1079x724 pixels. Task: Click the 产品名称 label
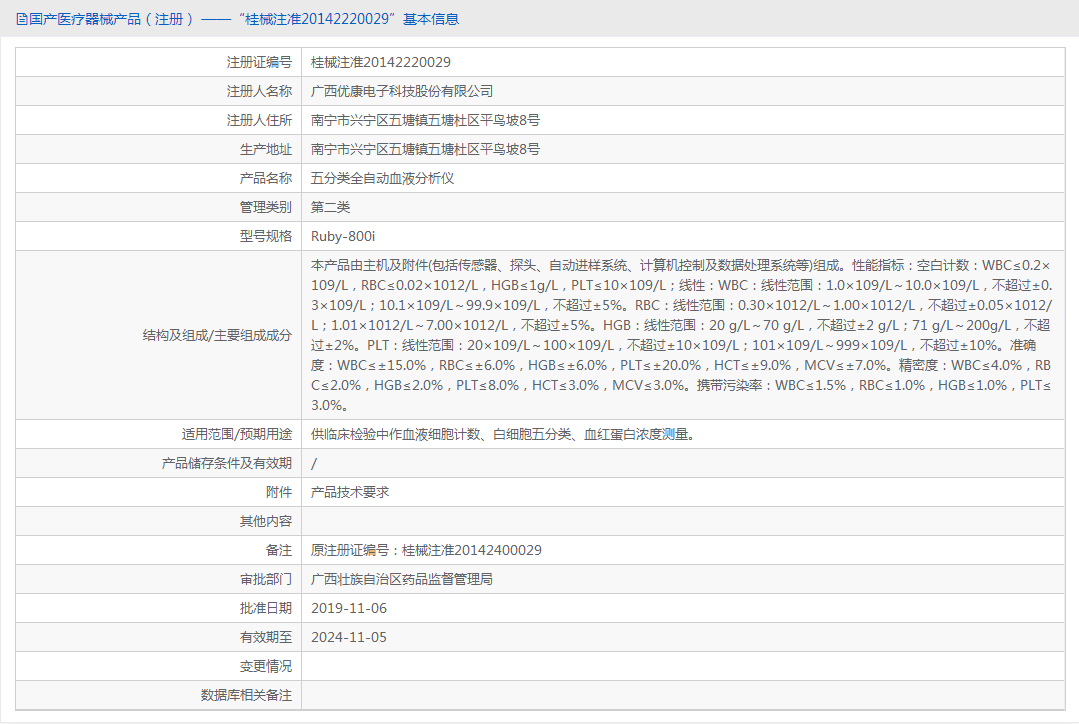point(266,178)
